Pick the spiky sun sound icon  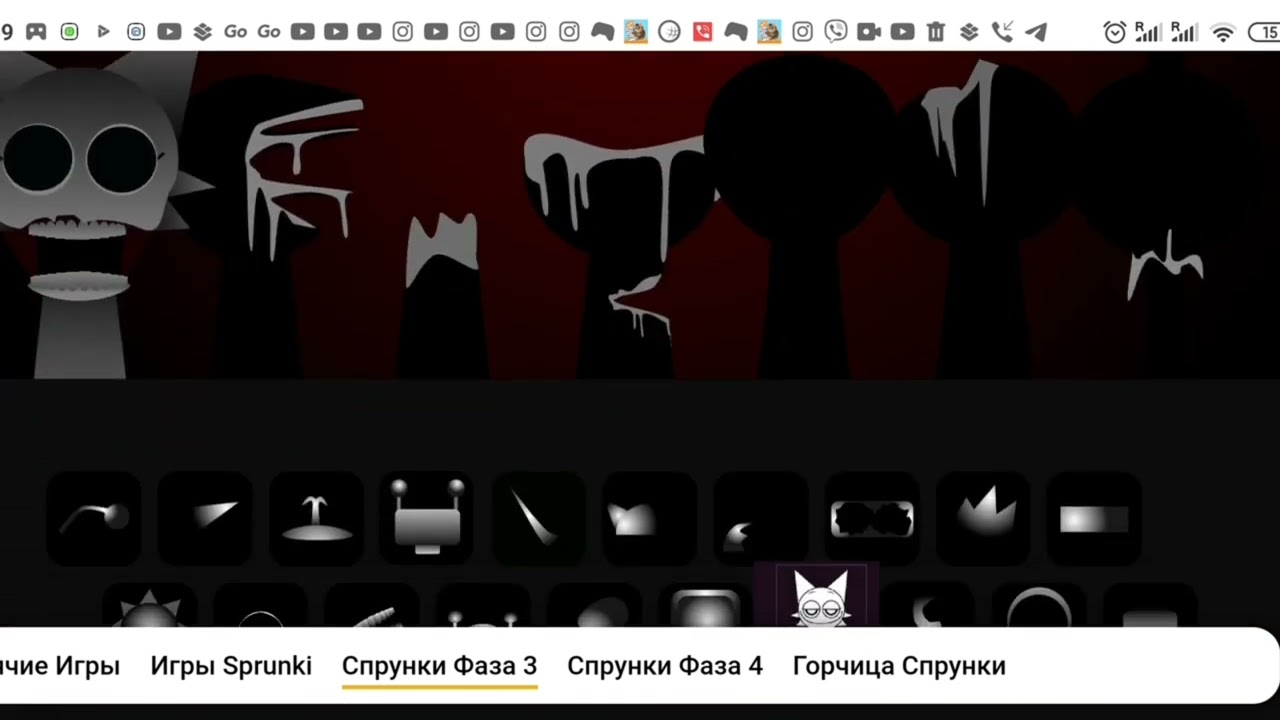click(150, 606)
